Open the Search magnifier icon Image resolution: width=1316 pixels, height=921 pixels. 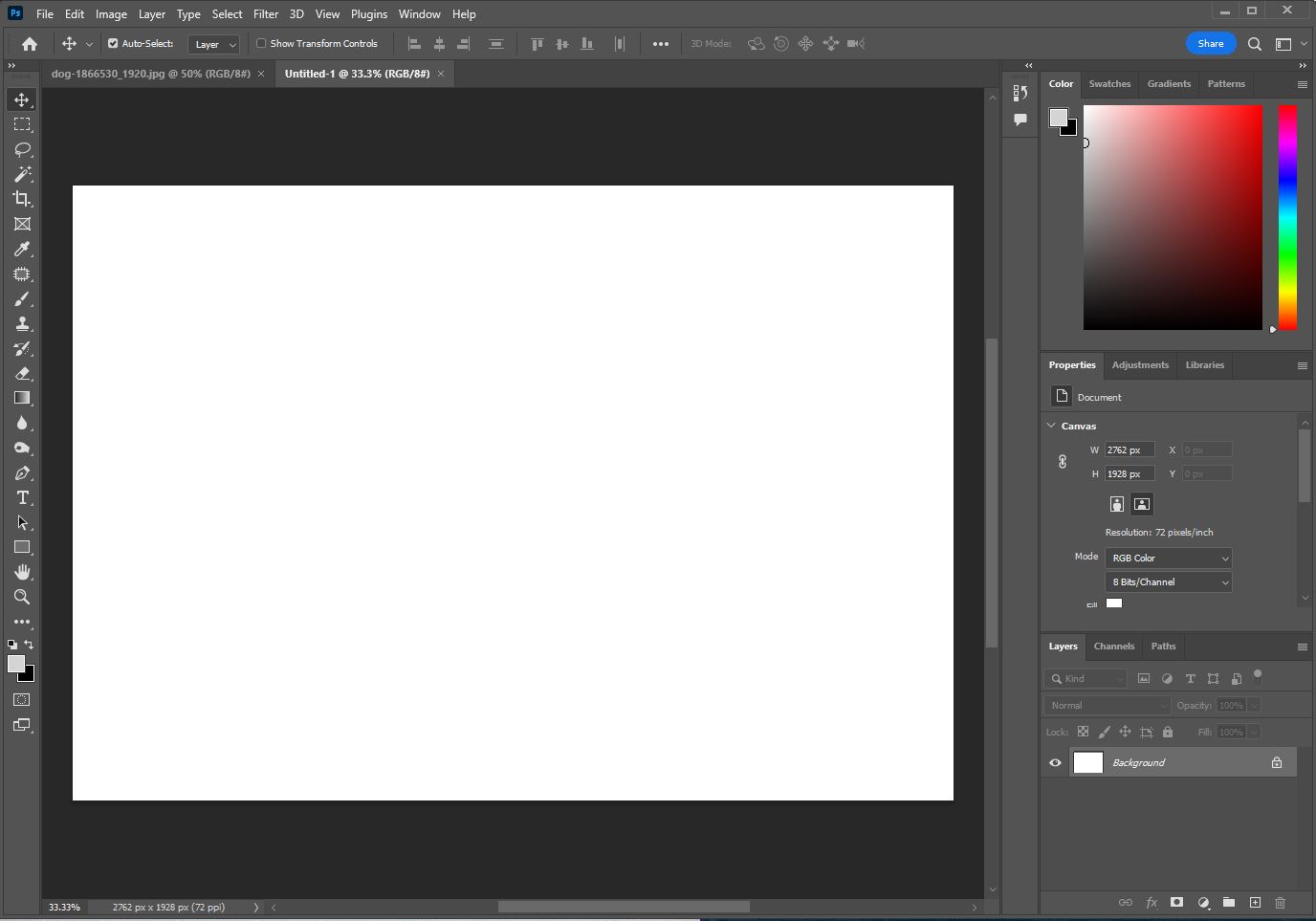click(x=1255, y=44)
